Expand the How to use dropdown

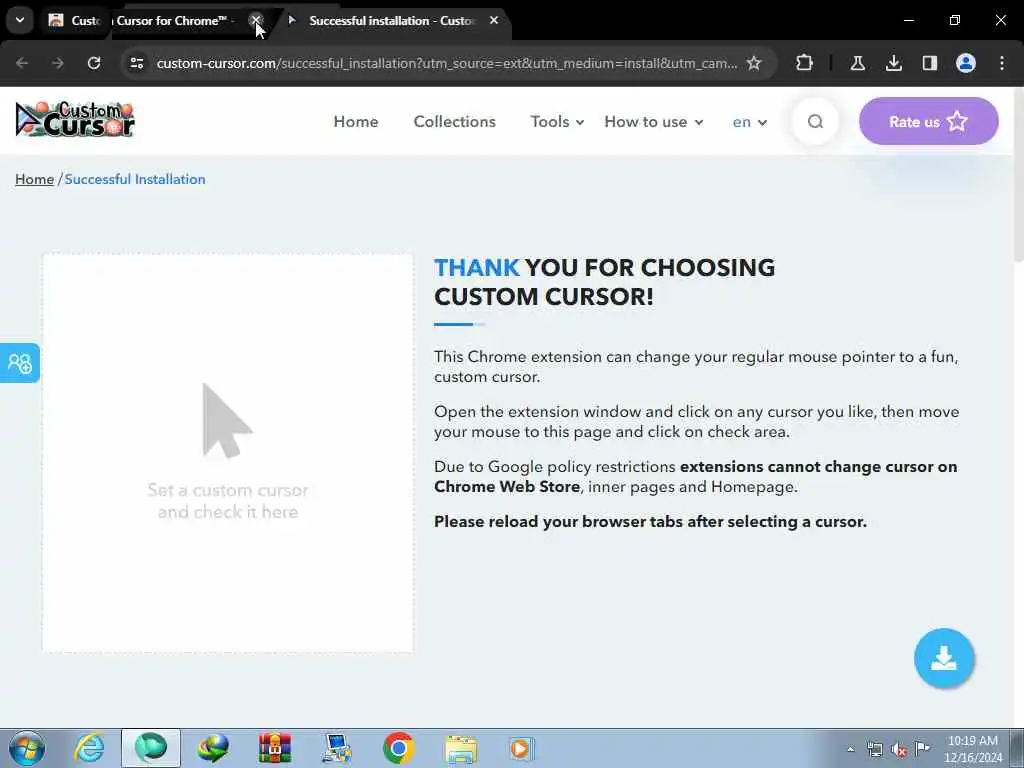point(654,122)
